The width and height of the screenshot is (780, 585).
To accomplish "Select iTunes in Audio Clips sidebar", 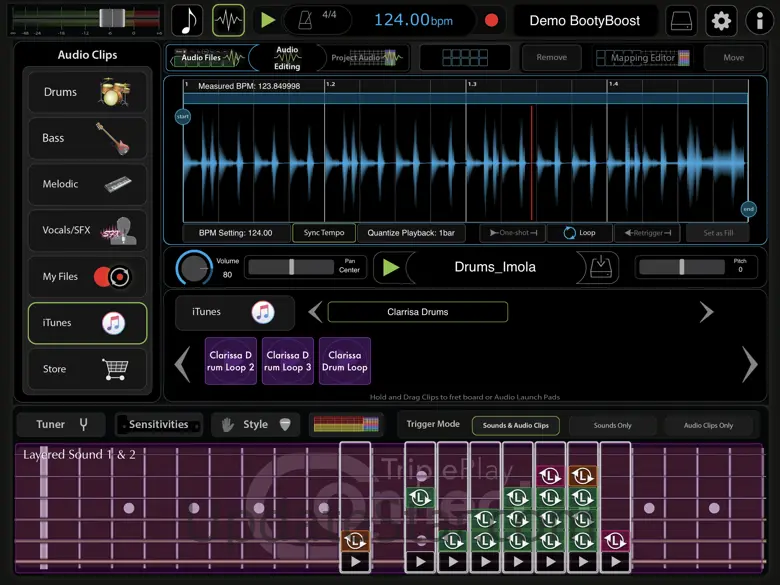I will pos(88,323).
